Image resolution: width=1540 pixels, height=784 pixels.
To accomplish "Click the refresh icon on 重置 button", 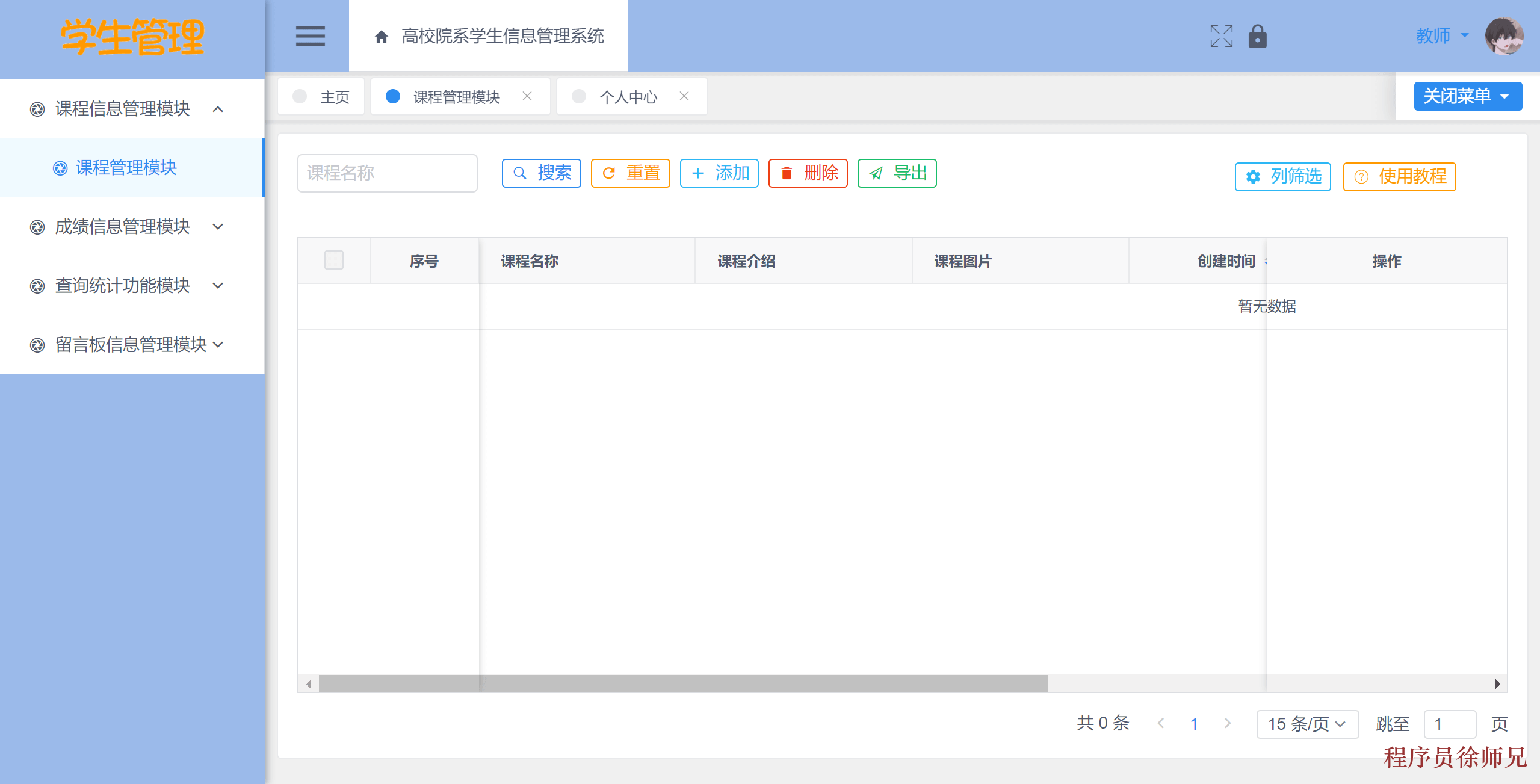I will (609, 173).
